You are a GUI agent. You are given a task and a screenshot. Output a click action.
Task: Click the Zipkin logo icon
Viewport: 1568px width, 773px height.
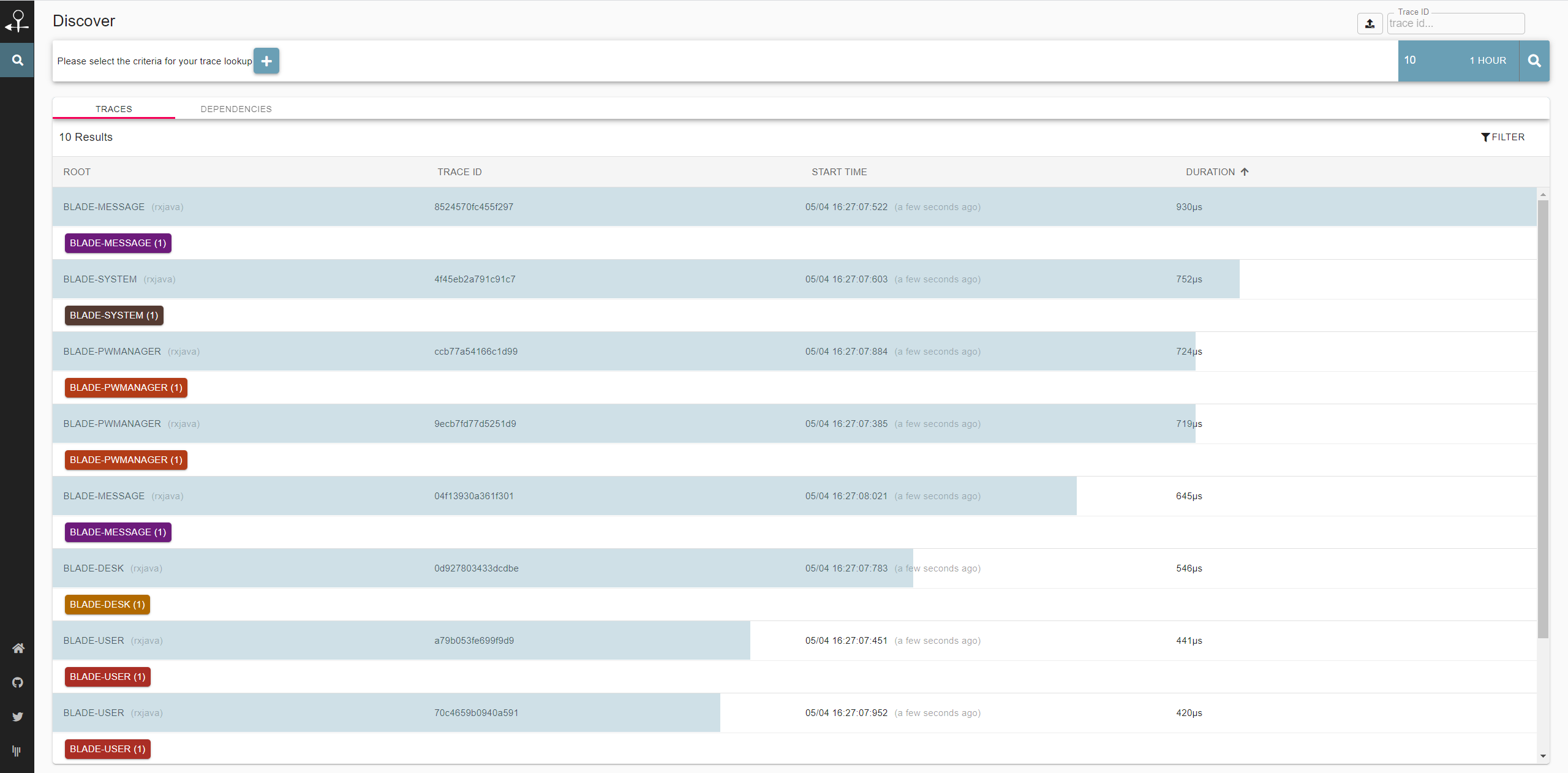(17, 21)
